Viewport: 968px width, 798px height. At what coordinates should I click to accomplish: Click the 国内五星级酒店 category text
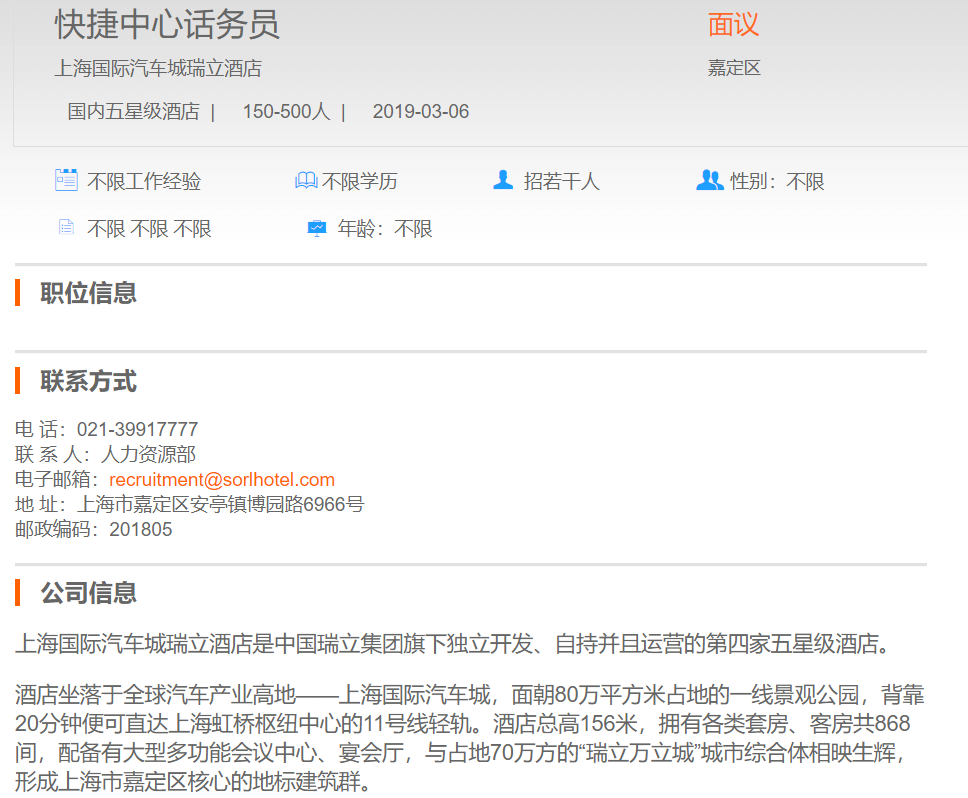pyautogui.click(x=133, y=111)
